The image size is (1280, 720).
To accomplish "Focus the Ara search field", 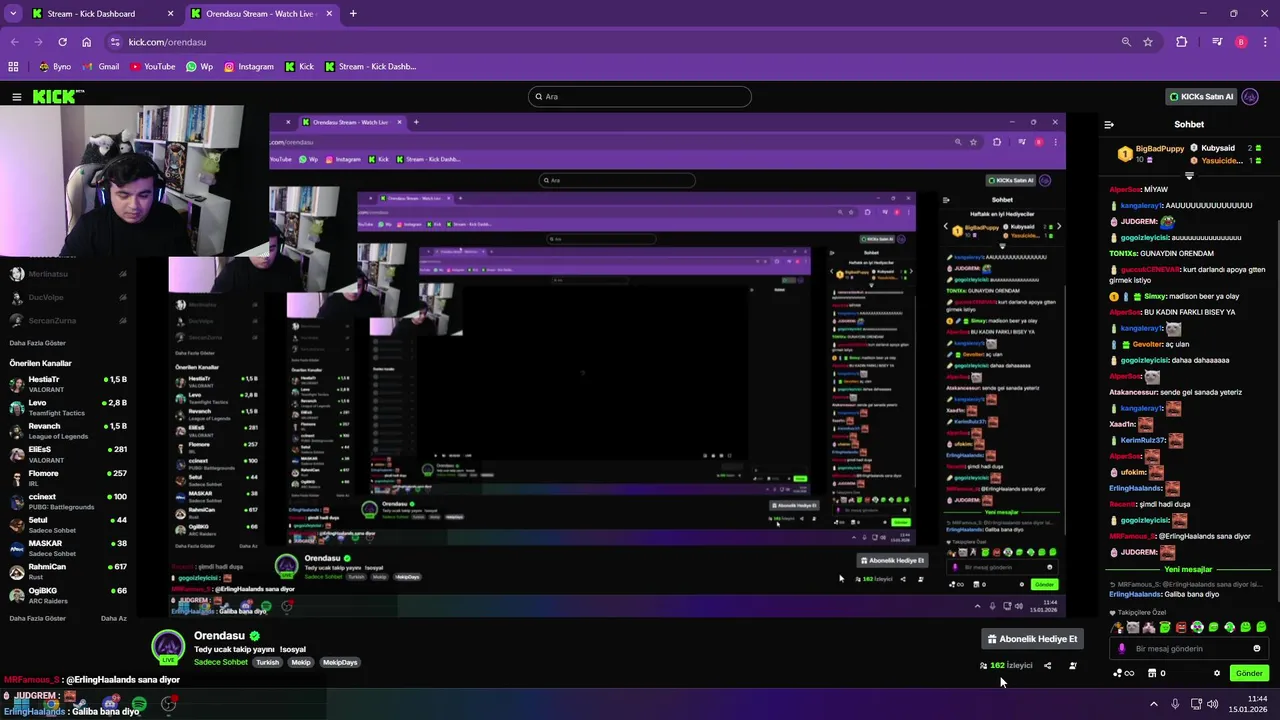I will click(x=640, y=97).
